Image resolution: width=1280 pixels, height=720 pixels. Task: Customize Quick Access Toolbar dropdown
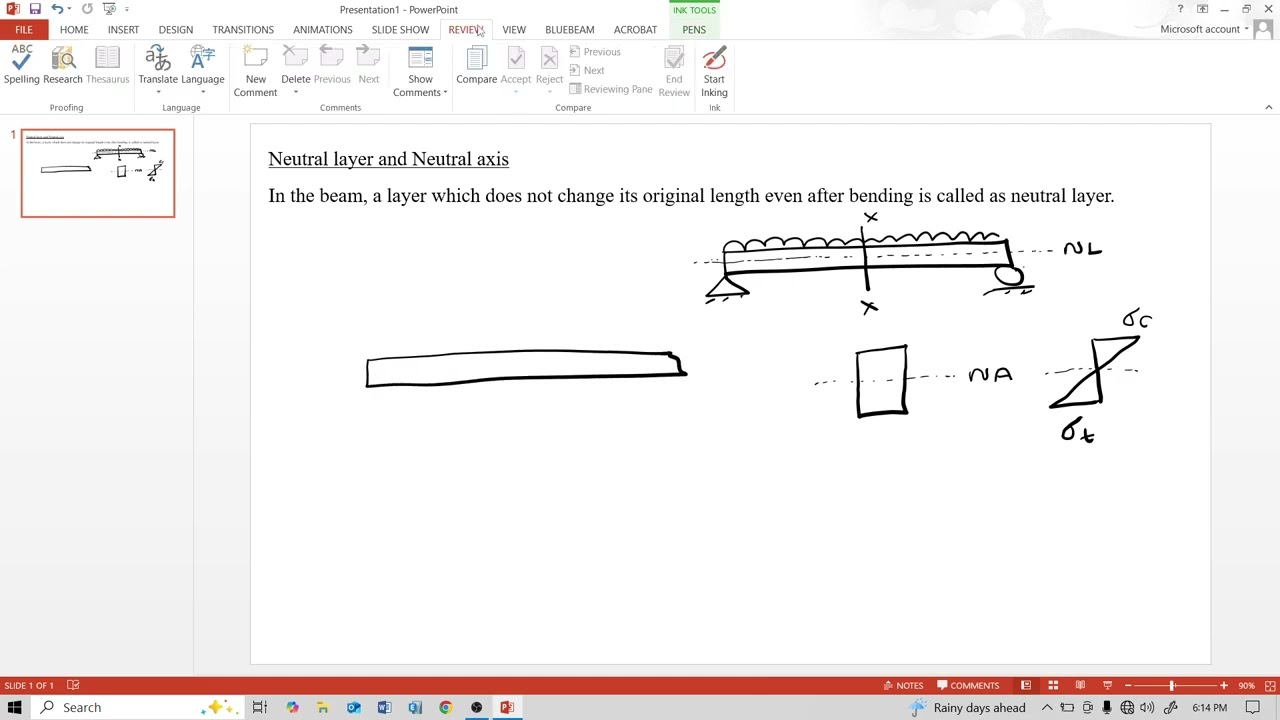pos(127,9)
